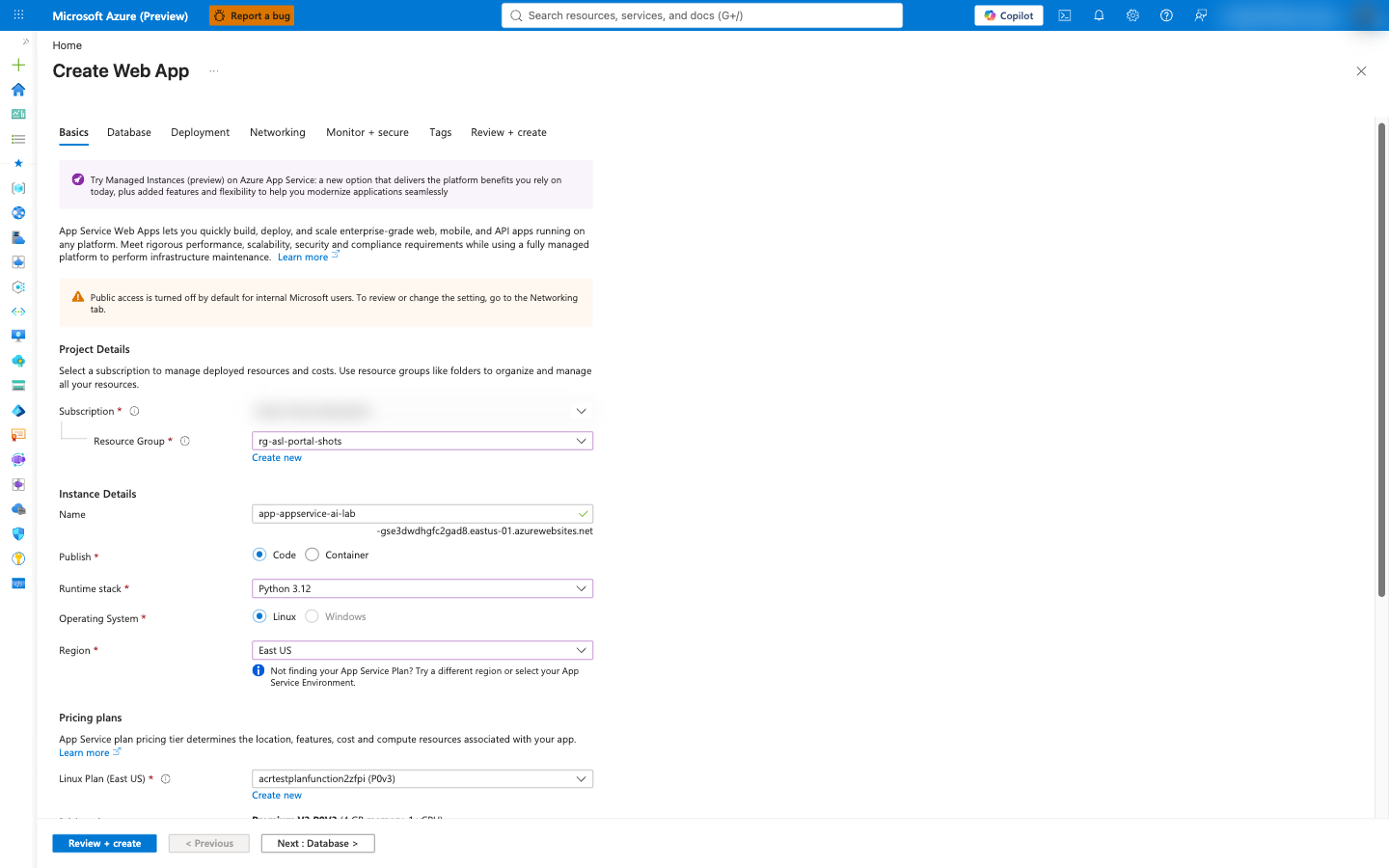The height and width of the screenshot is (868, 1389).
Task: Click the orange Report a bug button
Action: (x=252, y=15)
